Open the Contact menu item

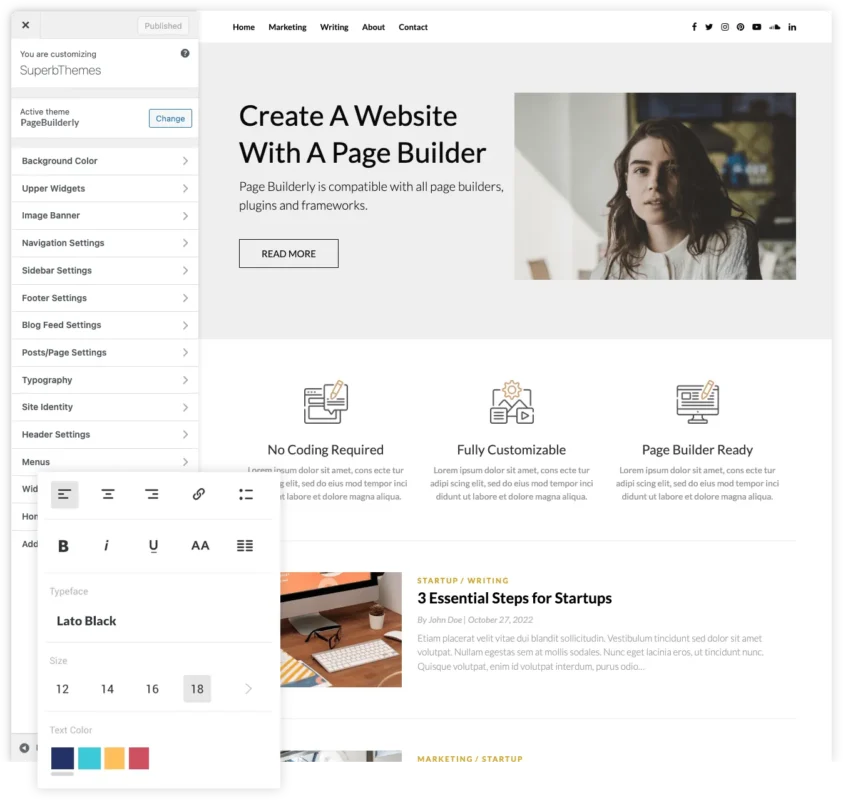coord(412,27)
